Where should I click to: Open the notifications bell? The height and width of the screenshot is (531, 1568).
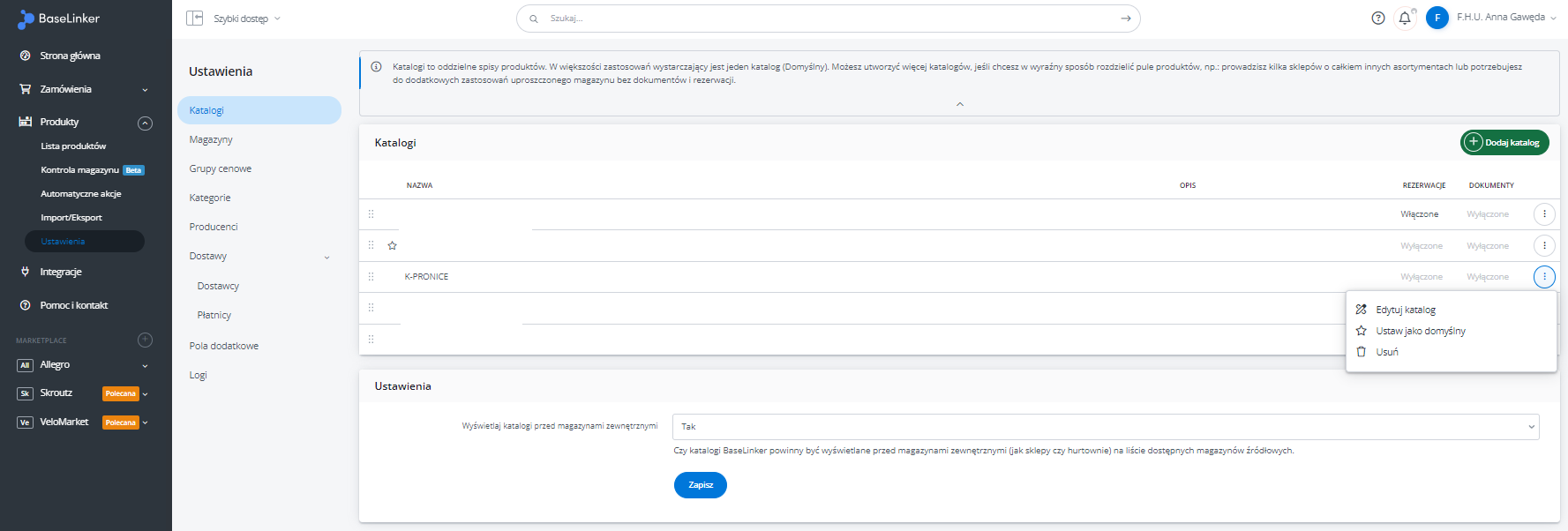coord(1405,18)
